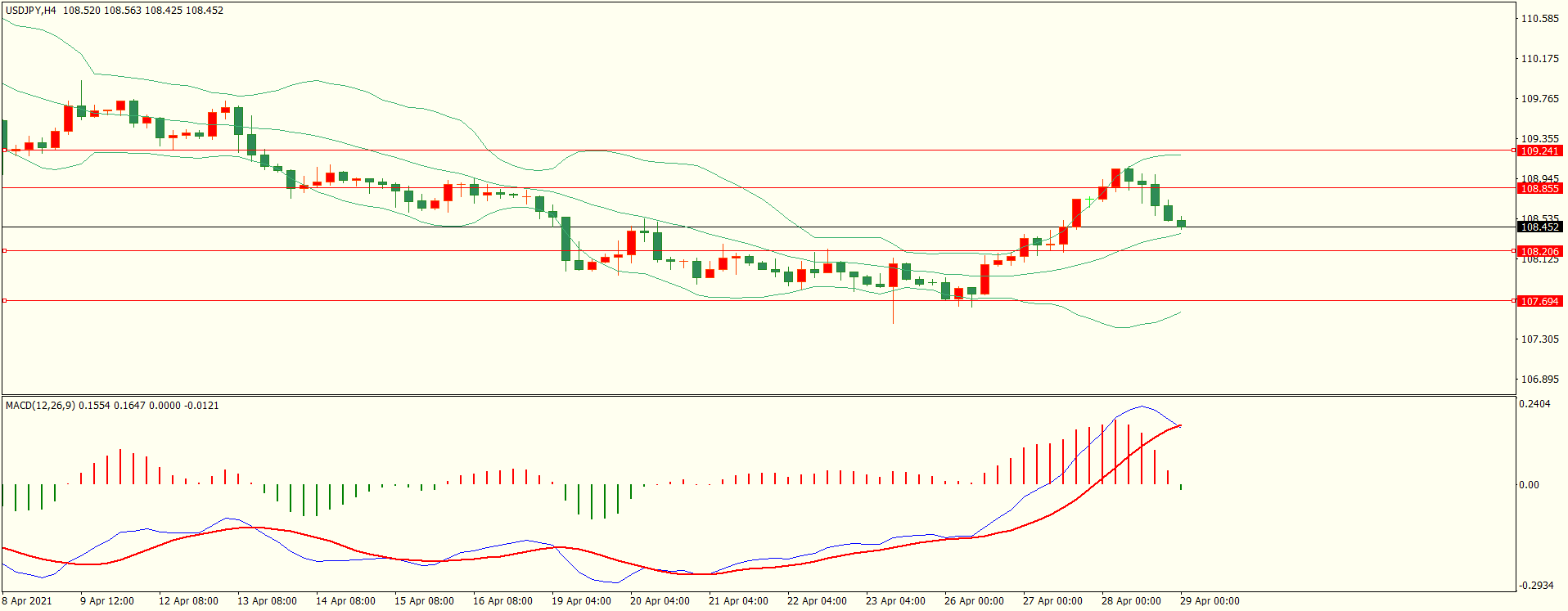Click the 0.2404 MACD scale value

(x=1534, y=404)
